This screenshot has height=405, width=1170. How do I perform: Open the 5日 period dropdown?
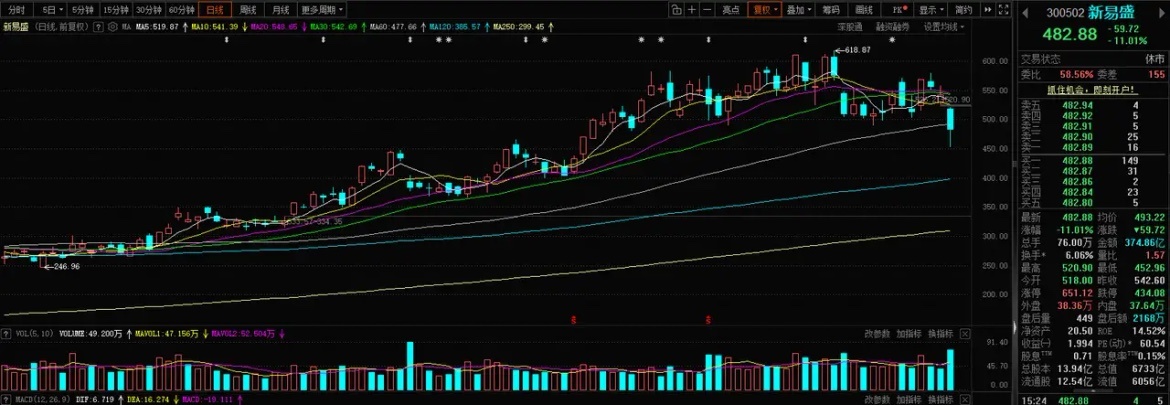(x=51, y=10)
